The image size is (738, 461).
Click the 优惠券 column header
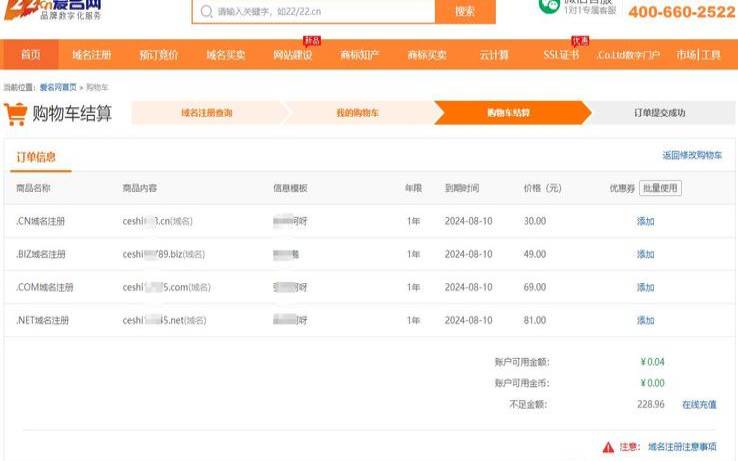[x=622, y=188]
